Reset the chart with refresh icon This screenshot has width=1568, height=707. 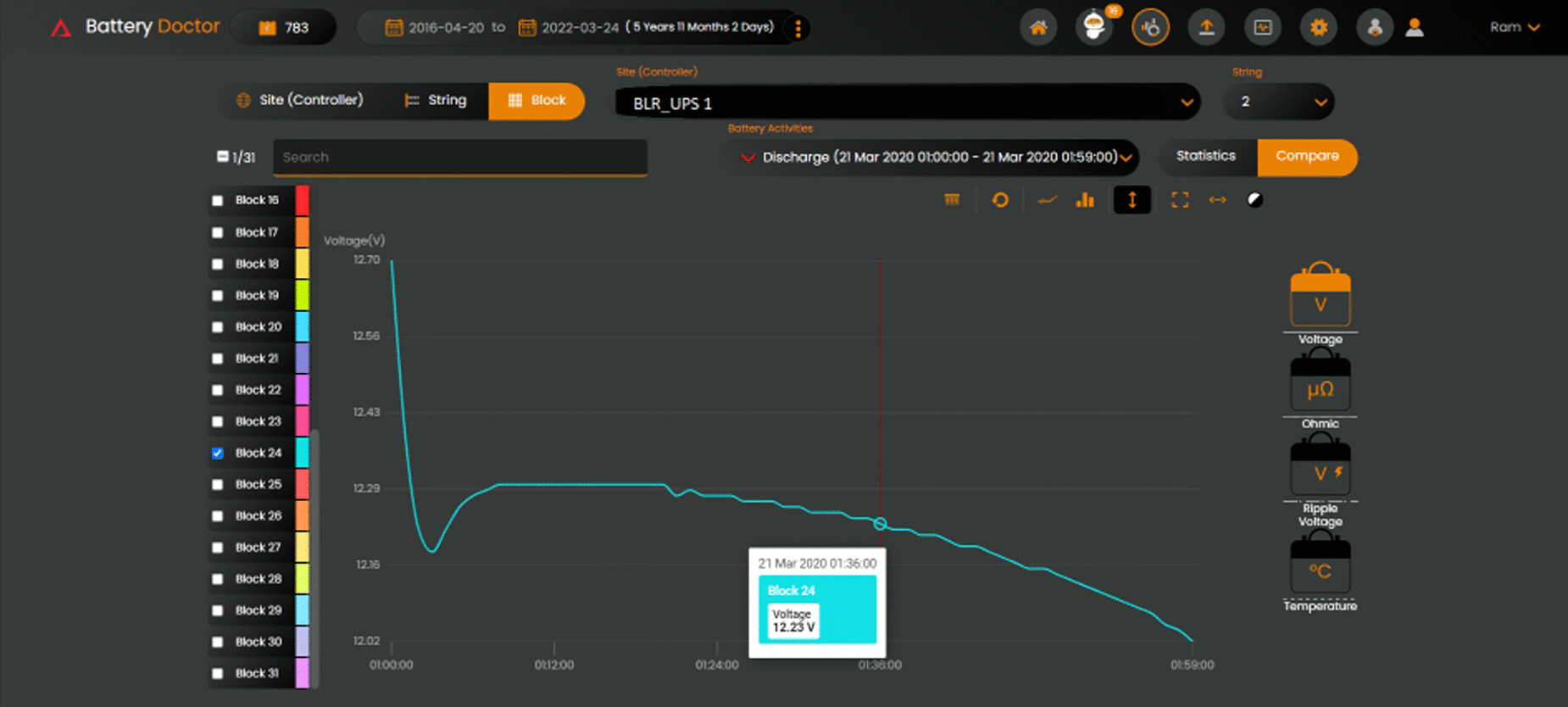1000,200
